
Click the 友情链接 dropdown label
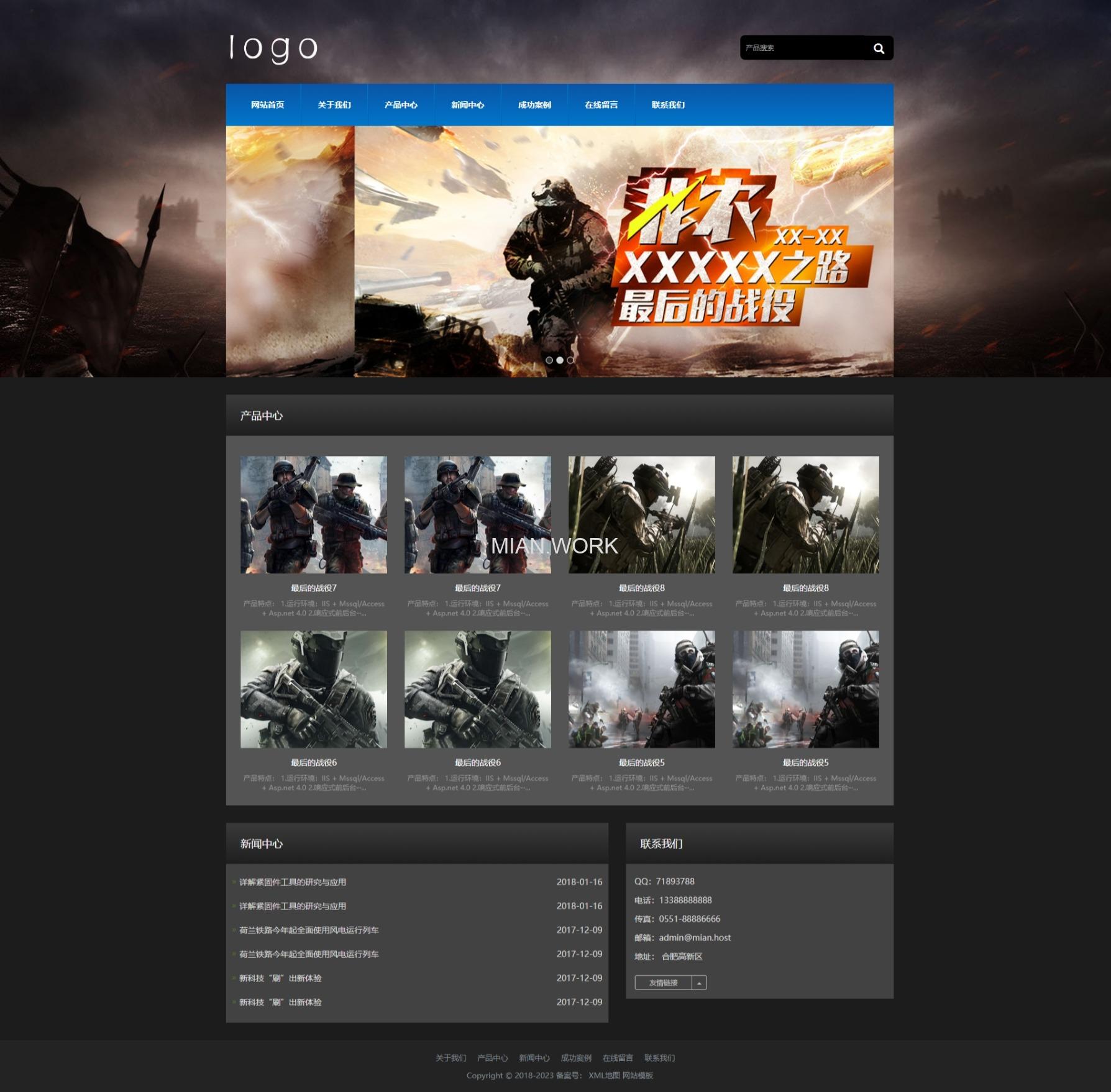point(663,983)
